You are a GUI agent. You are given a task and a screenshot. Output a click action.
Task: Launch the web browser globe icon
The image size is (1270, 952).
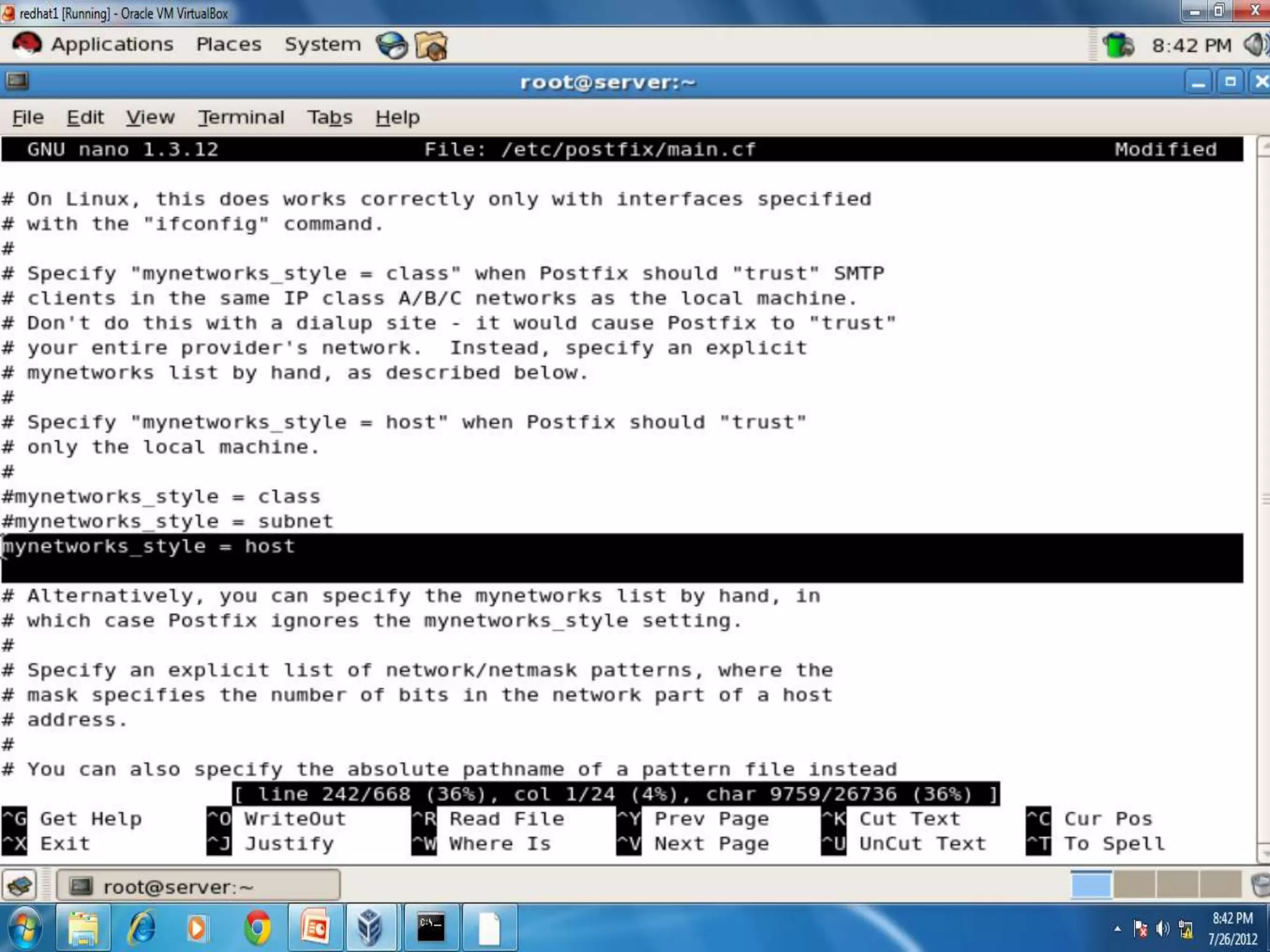(x=392, y=45)
